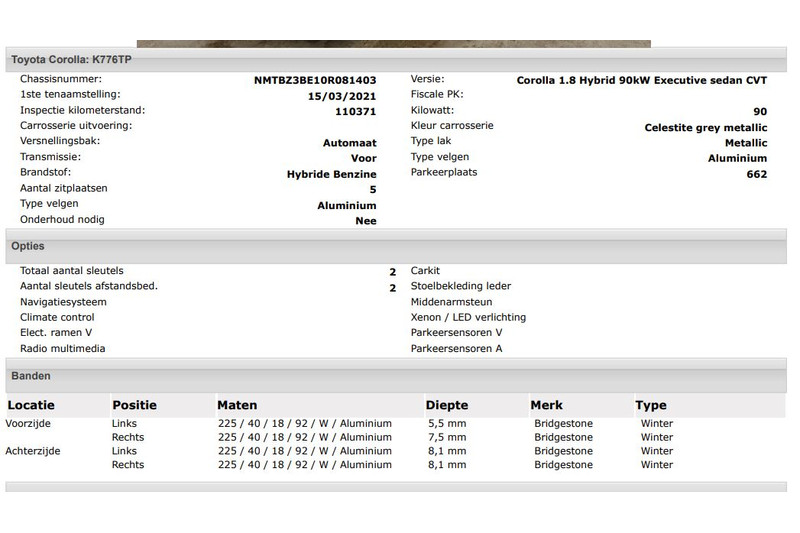Click the vehicle photo strip at top
Viewport: 800px width, 533px height.
tap(393, 43)
